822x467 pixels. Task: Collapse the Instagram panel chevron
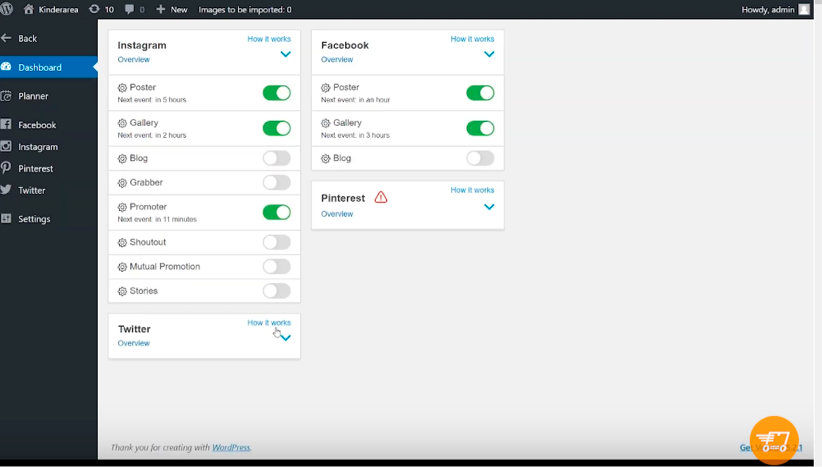click(x=286, y=55)
